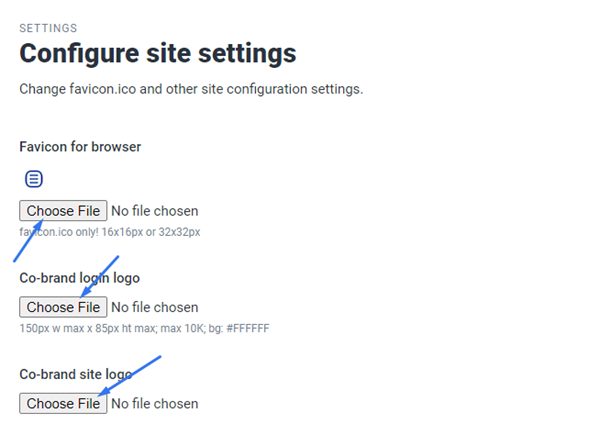Choose a file for Co-brand site logo
600x435 pixels.
coord(63,403)
